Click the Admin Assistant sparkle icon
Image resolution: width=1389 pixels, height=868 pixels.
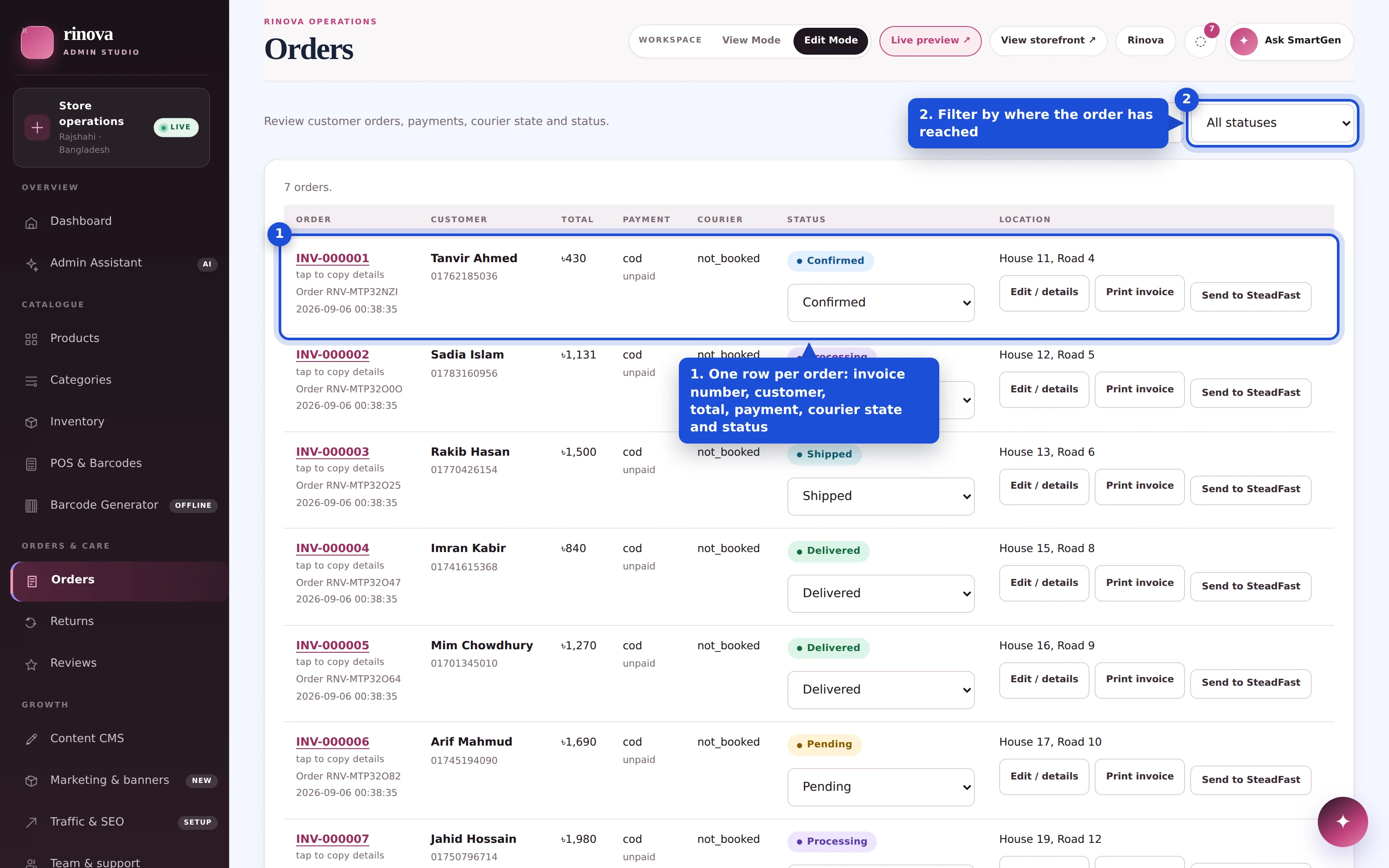point(32,264)
